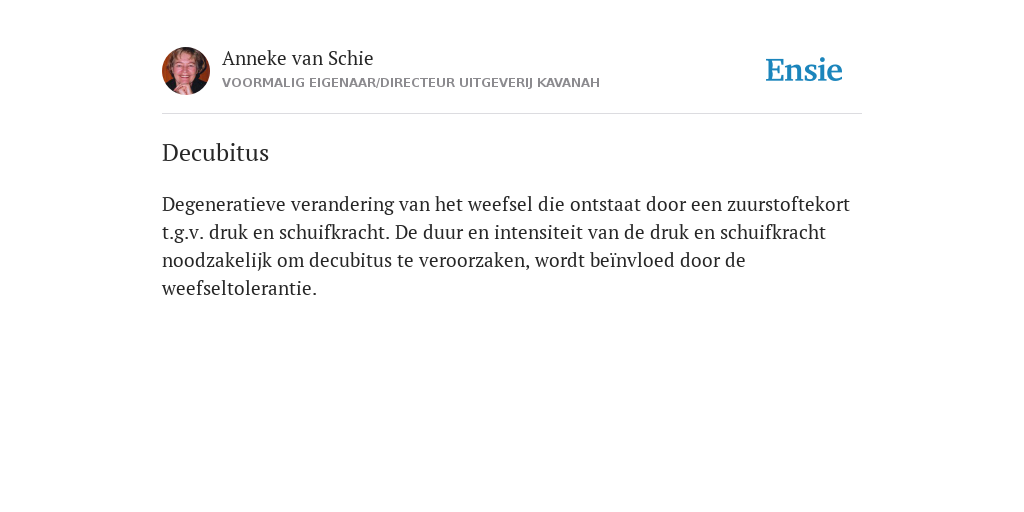Open author name Anneke van Schie
1024x512 pixels.
[x=298, y=58]
